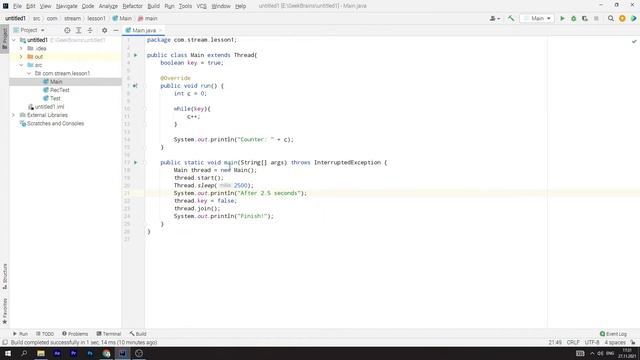This screenshot has width=640, height=360.
Task: Click IntelliJ IDEA taskbar icon
Action: point(122,353)
